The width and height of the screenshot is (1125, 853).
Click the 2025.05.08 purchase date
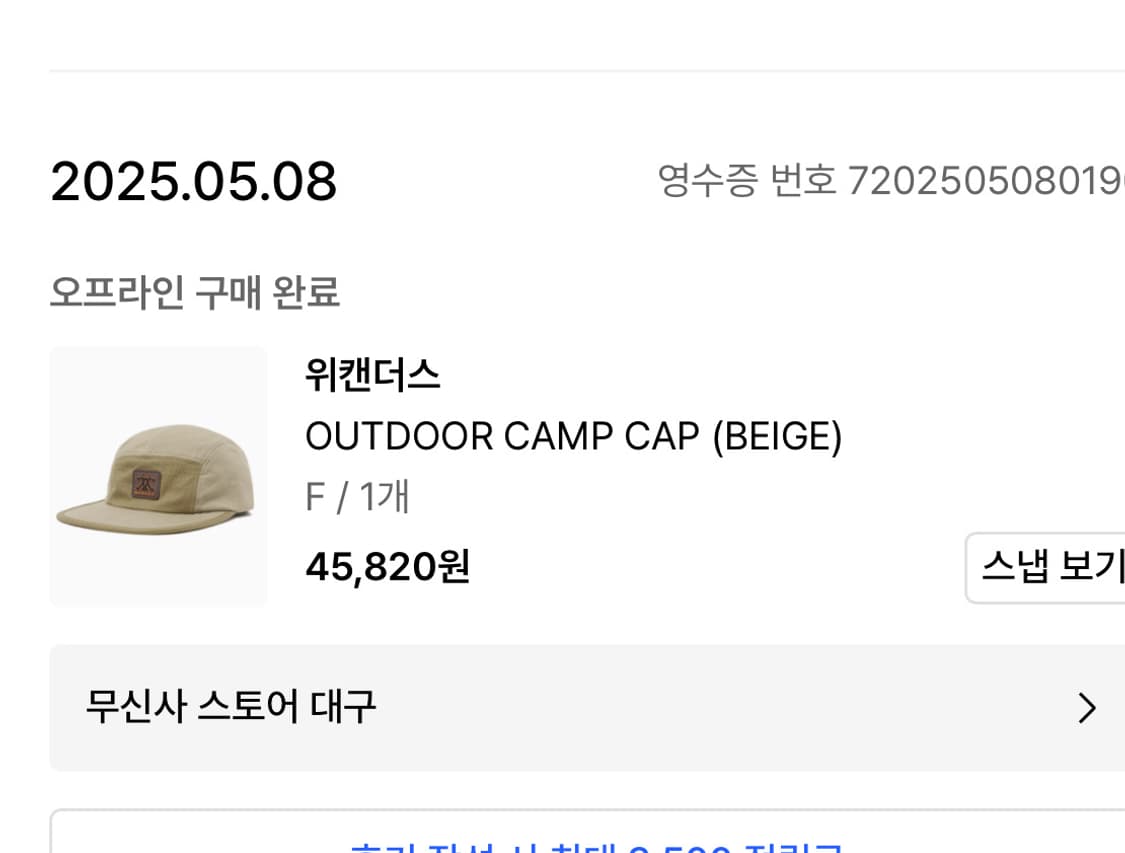pyautogui.click(x=194, y=183)
